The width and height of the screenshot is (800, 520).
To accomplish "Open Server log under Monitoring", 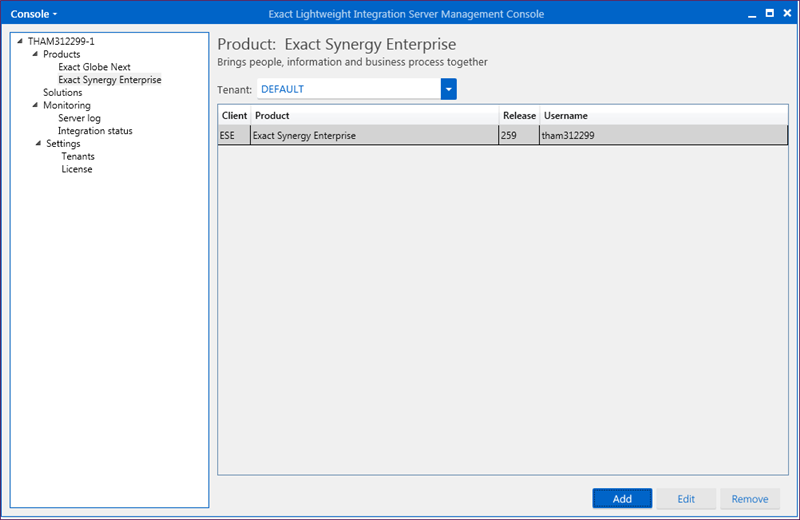I will click(80, 118).
